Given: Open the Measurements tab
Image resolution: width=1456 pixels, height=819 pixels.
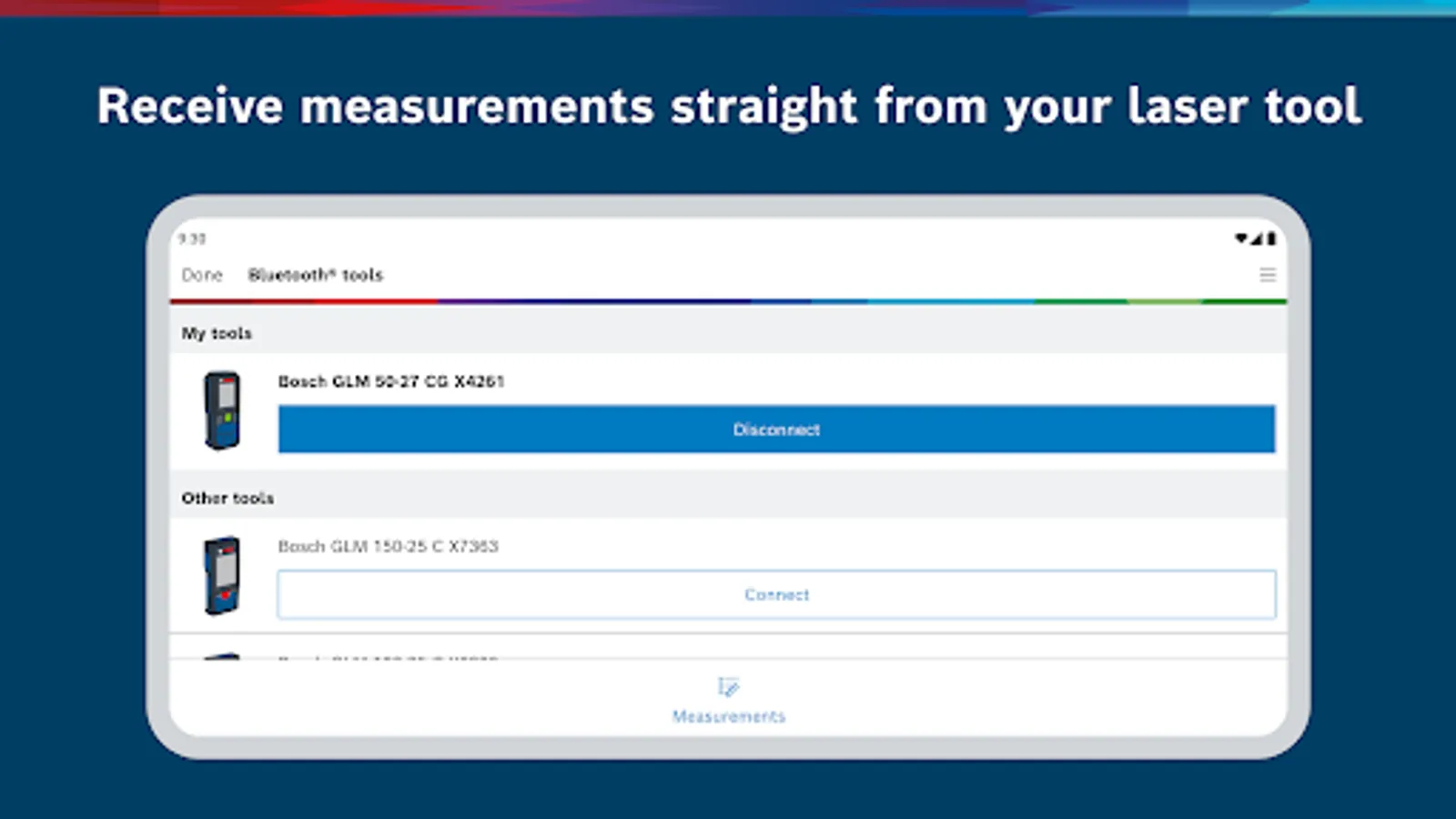Looking at the screenshot, I should tap(728, 701).
